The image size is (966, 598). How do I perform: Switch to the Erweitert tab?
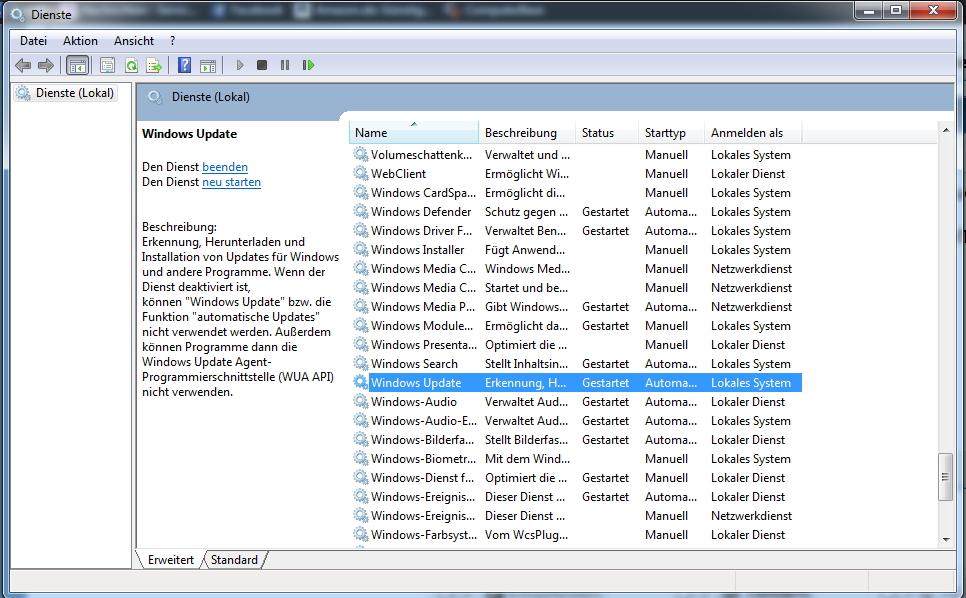(171, 560)
